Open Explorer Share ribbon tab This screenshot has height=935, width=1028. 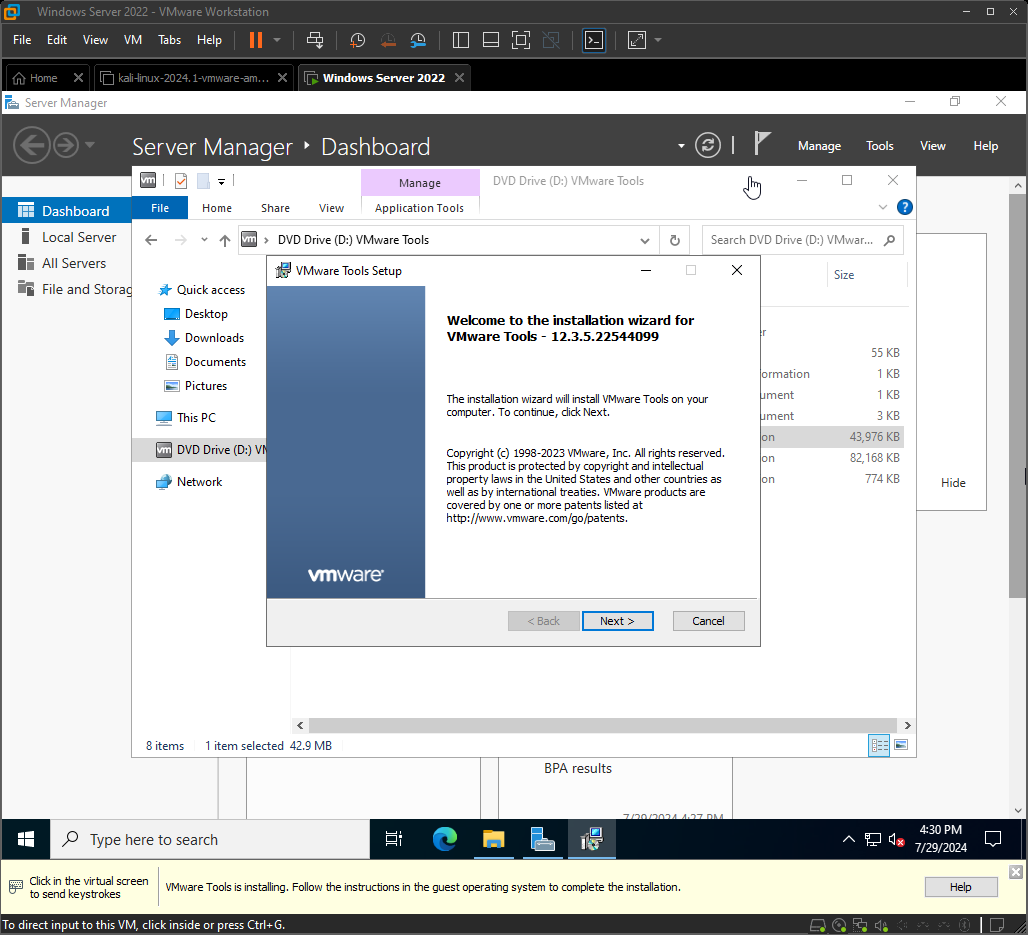tap(275, 208)
